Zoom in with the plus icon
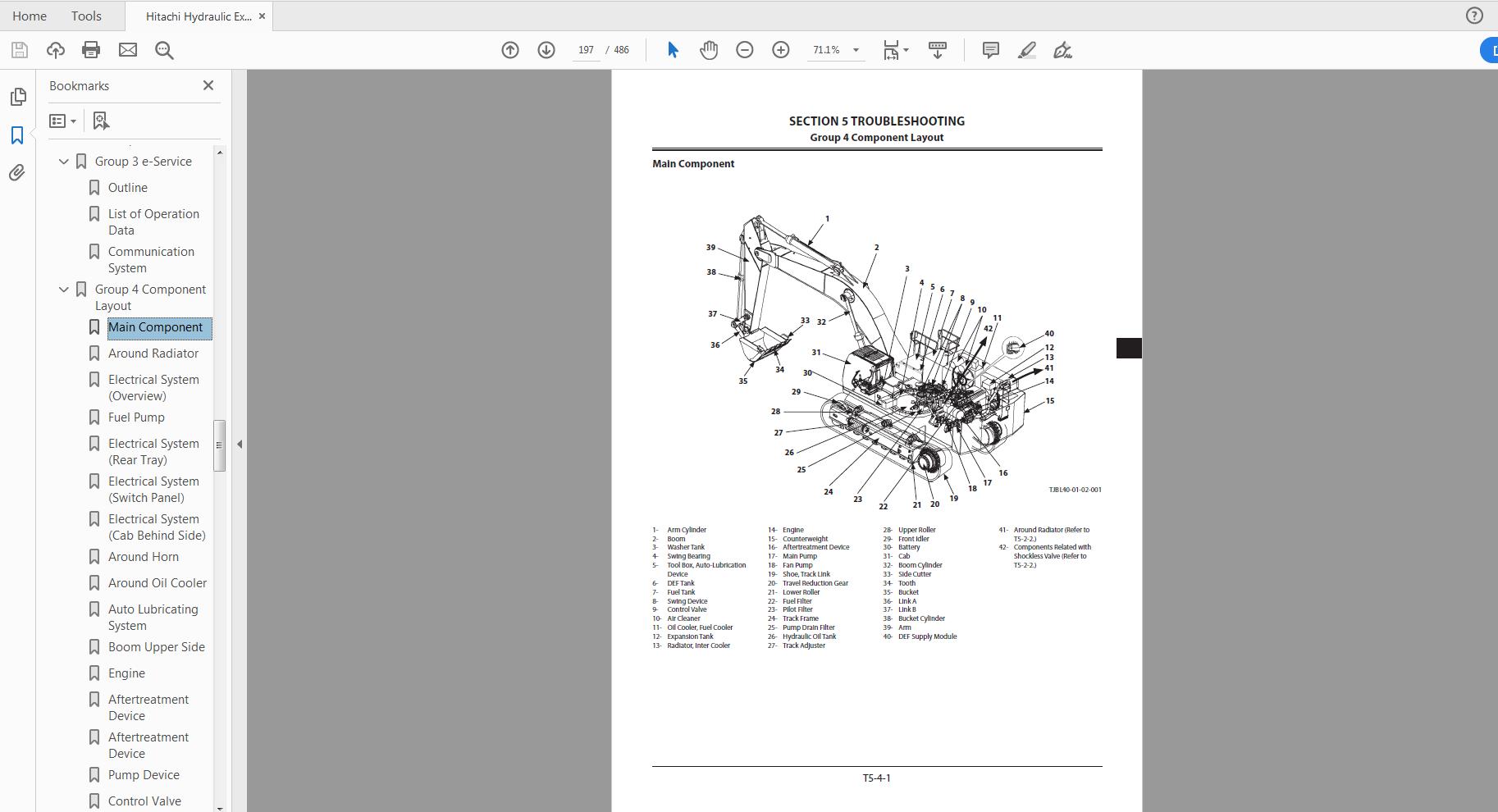Image resolution: width=1498 pixels, height=812 pixels. pos(781,50)
